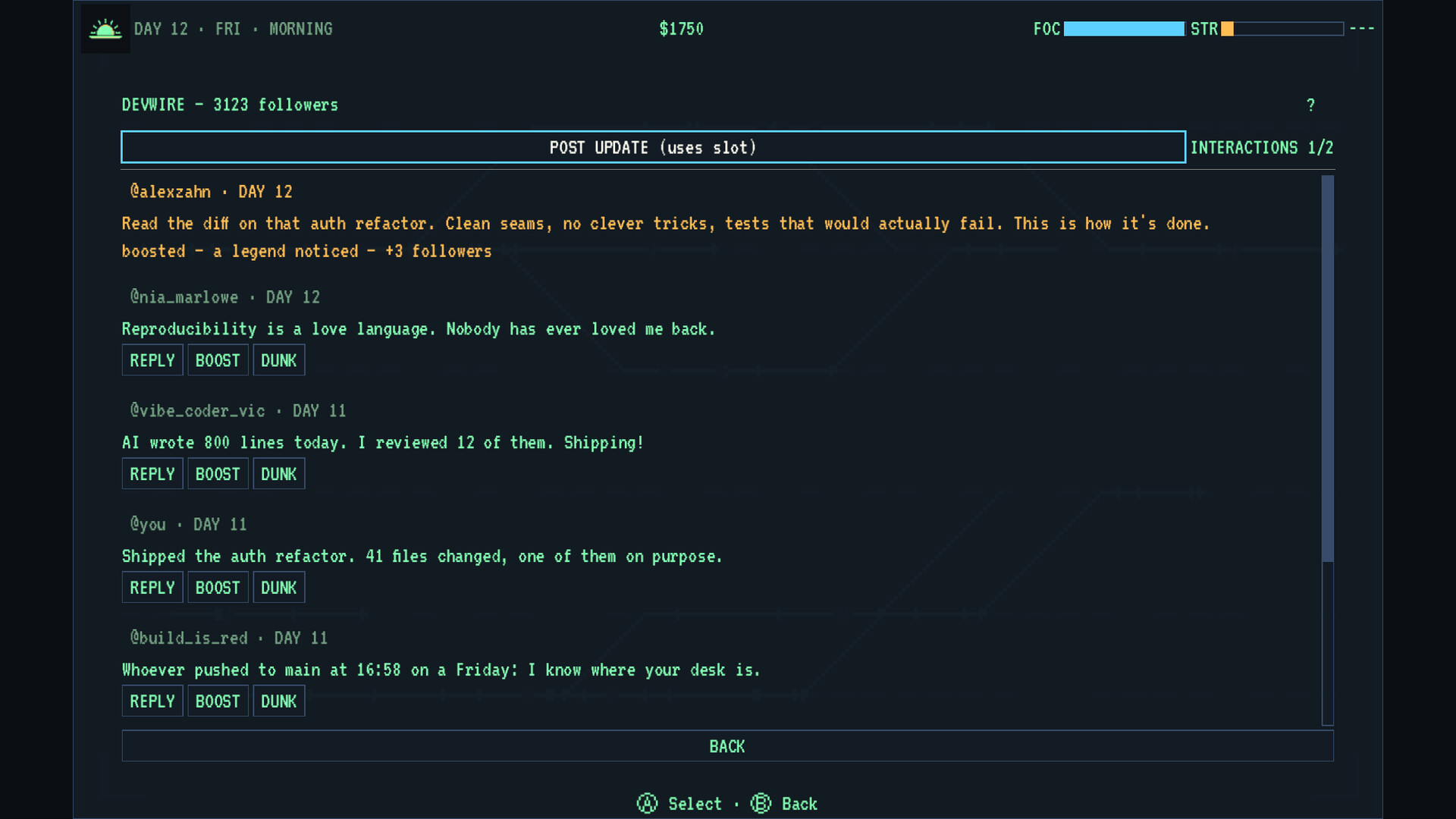Click the STR stress bar

[1282, 29]
